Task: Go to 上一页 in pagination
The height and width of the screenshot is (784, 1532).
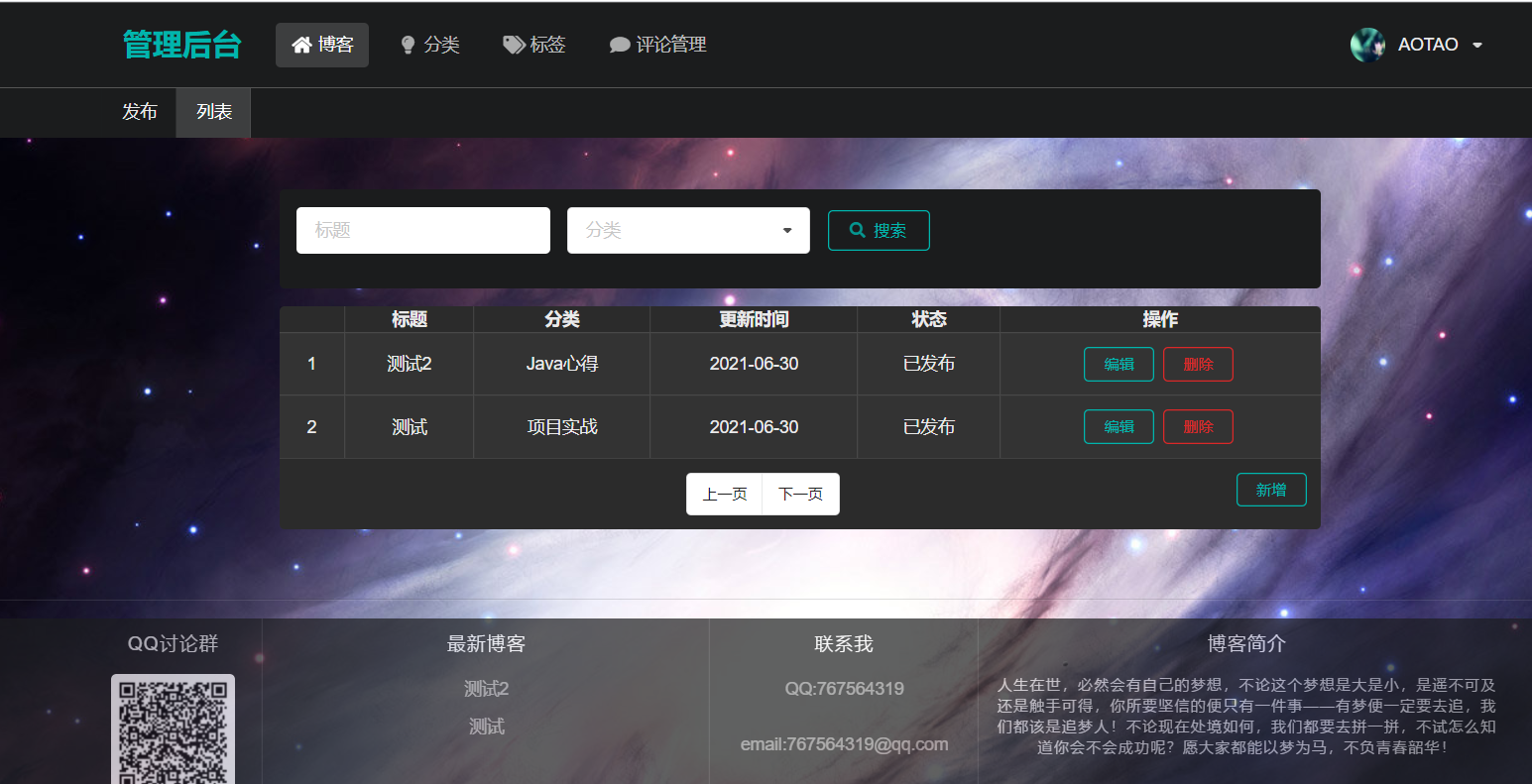Action: [x=725, y=494]
